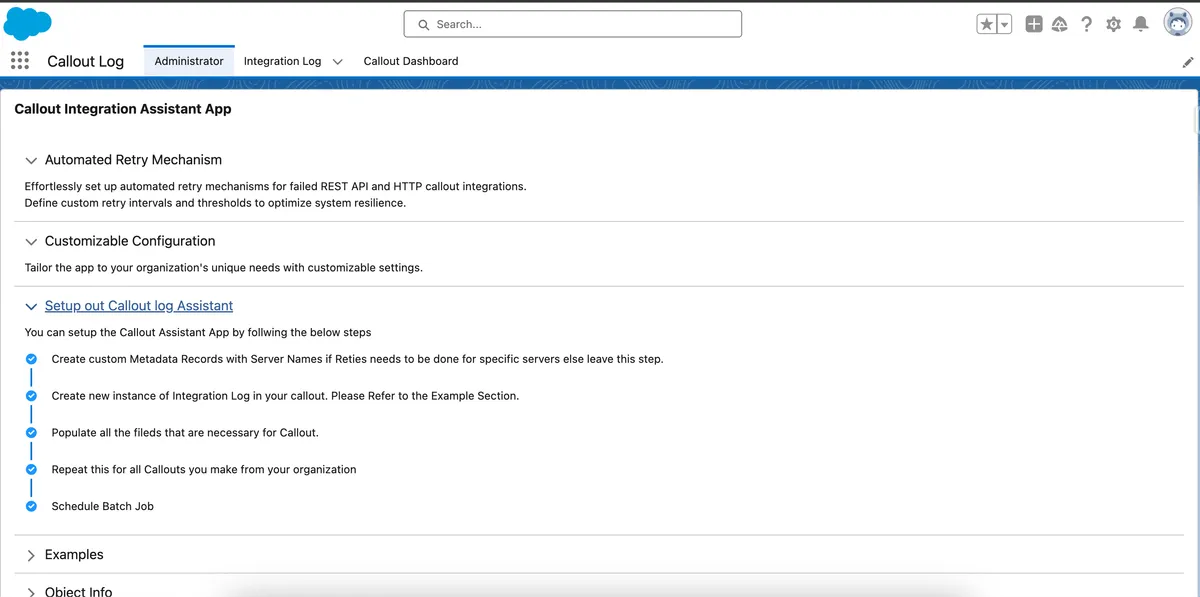The width and height of the screenshot is (1200, 597).
Task: Select the Administrator tab
Action: click(x=189, y=61)
